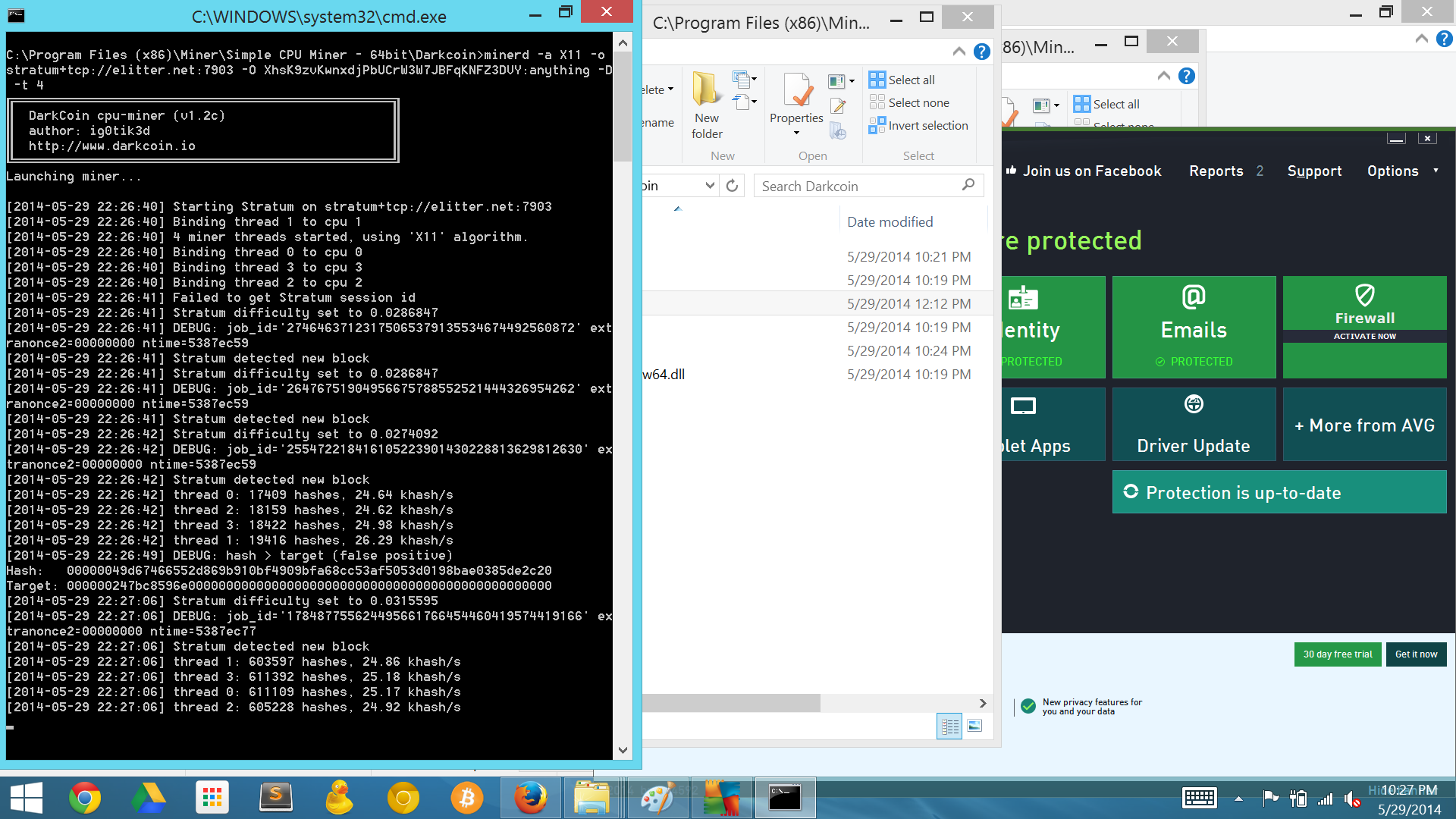Open Help in the front Explorer window
This screenshot has width=1456, height=819.
coord(982,52)
